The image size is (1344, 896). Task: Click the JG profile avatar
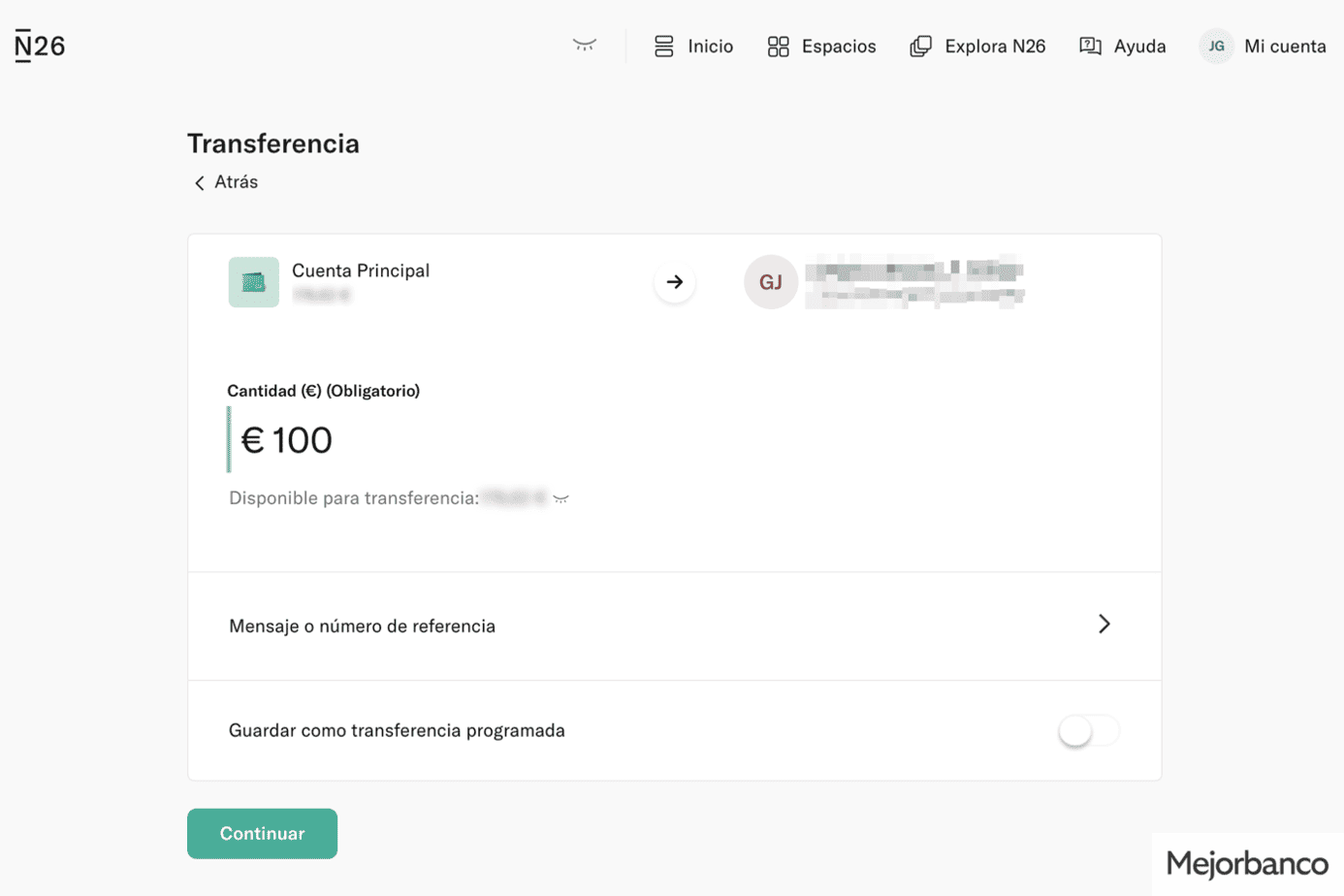click(x=1216, y=47)
